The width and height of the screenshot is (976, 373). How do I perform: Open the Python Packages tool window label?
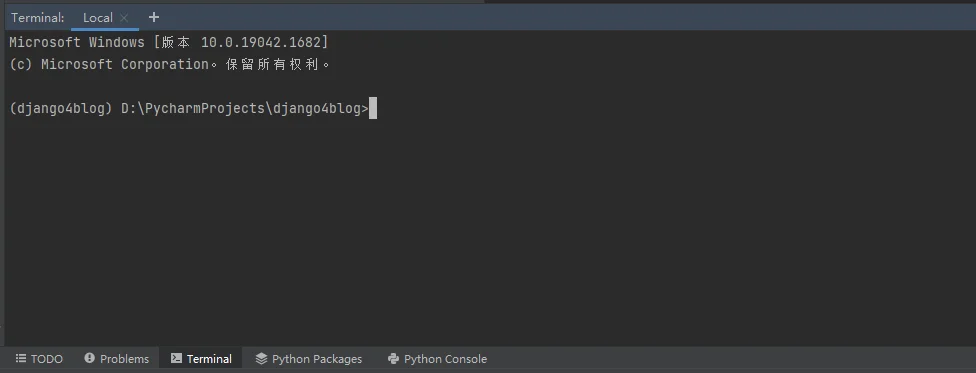(x=317, y=359)
